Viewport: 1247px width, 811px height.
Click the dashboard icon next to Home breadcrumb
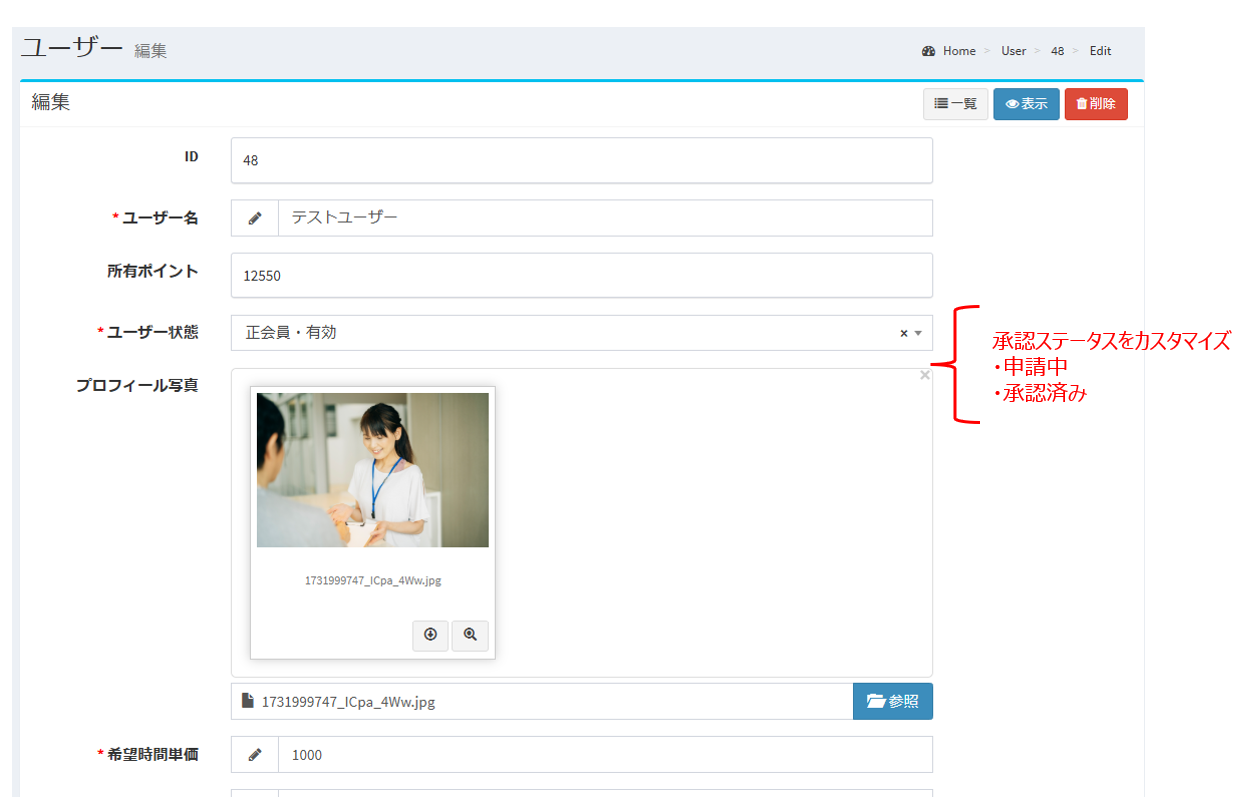pos(929,51)
